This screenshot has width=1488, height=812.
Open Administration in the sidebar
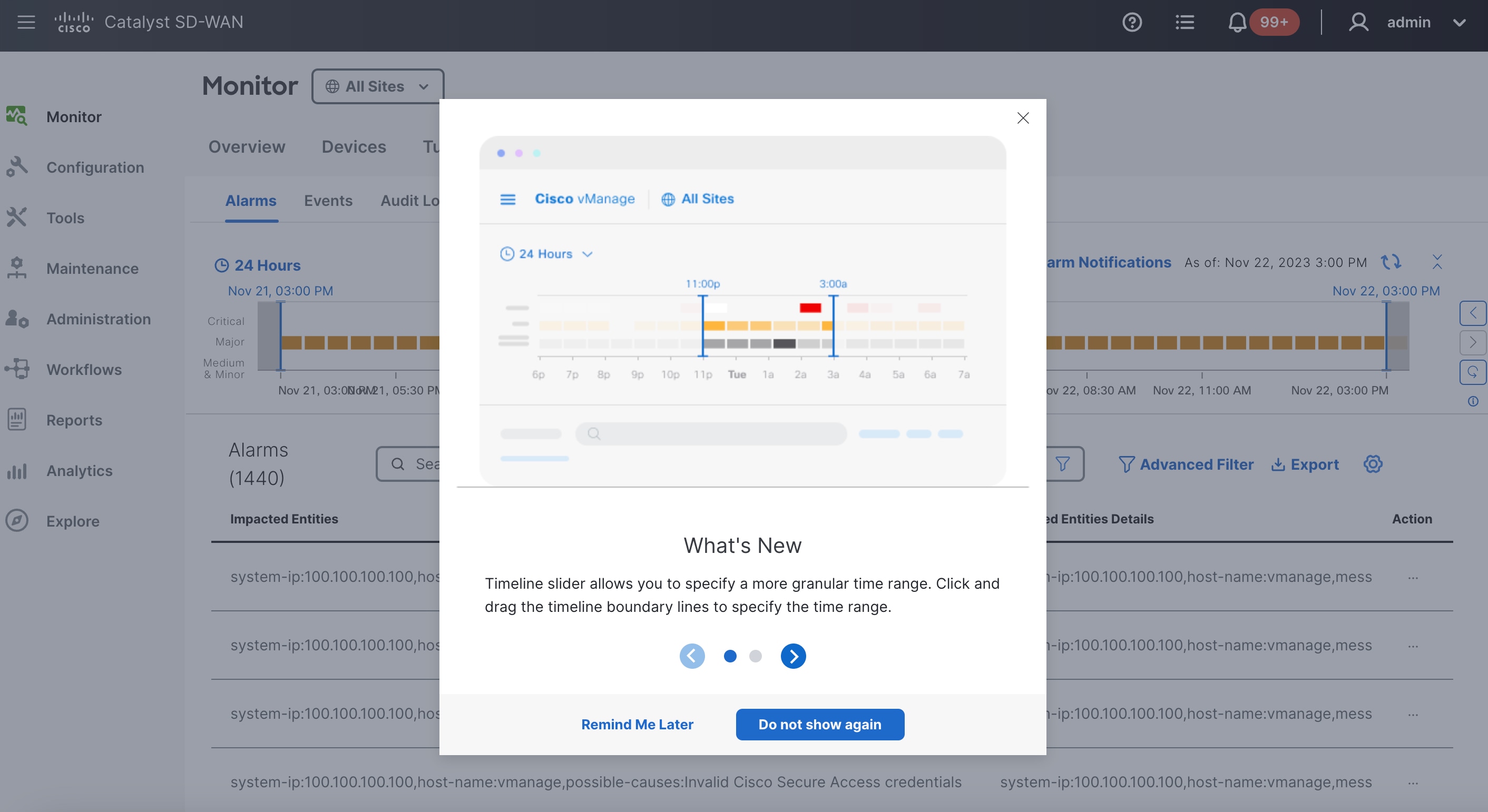[x=98, y=319]
